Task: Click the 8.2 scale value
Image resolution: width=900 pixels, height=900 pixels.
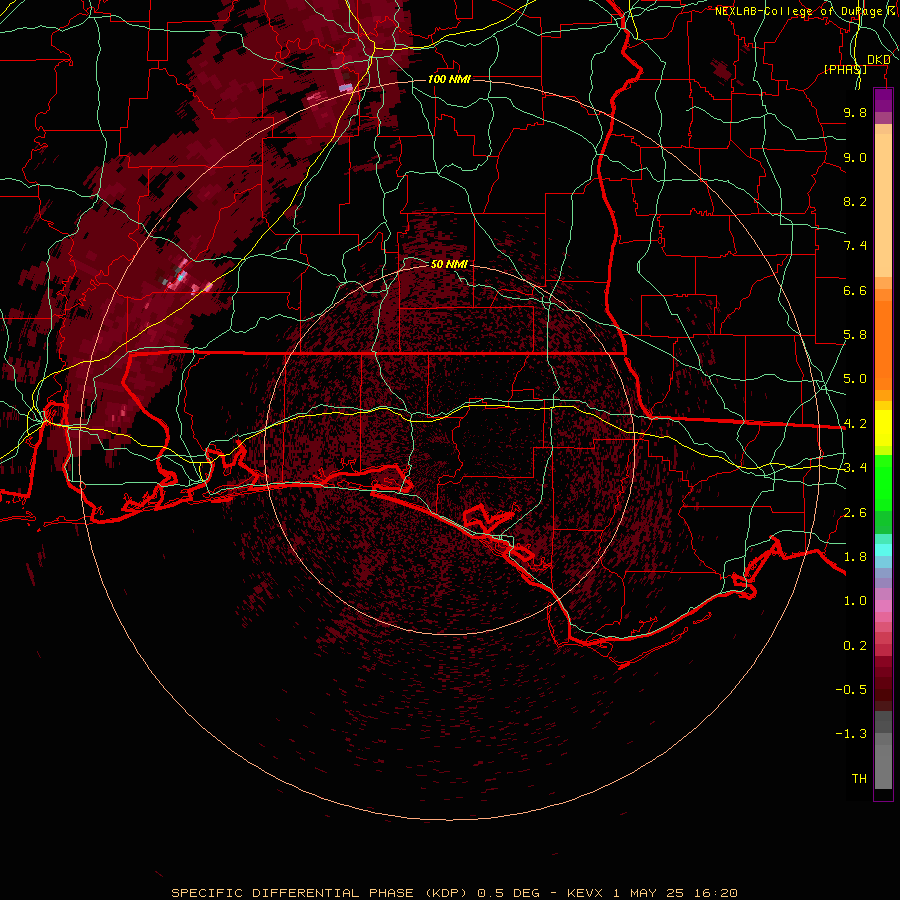Action: tap(855, 201)
